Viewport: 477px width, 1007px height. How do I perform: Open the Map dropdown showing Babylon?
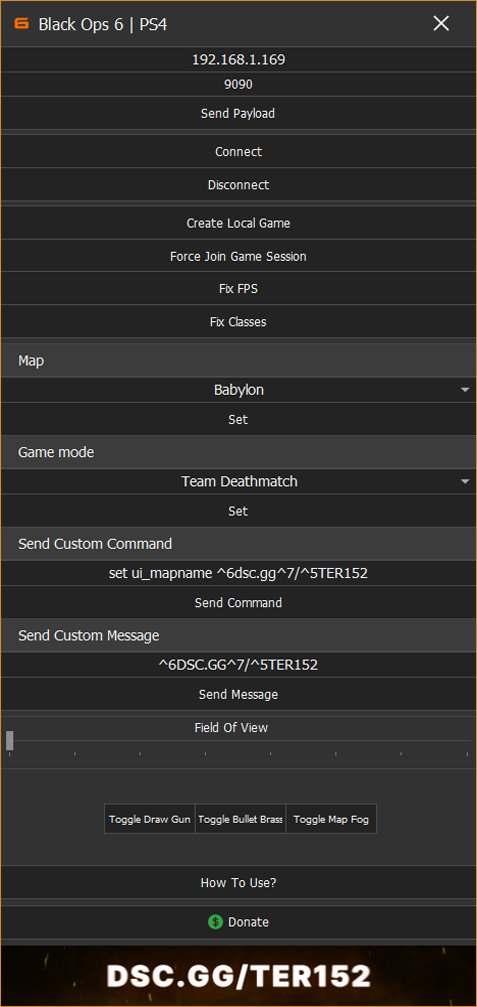tap(238, 390)
